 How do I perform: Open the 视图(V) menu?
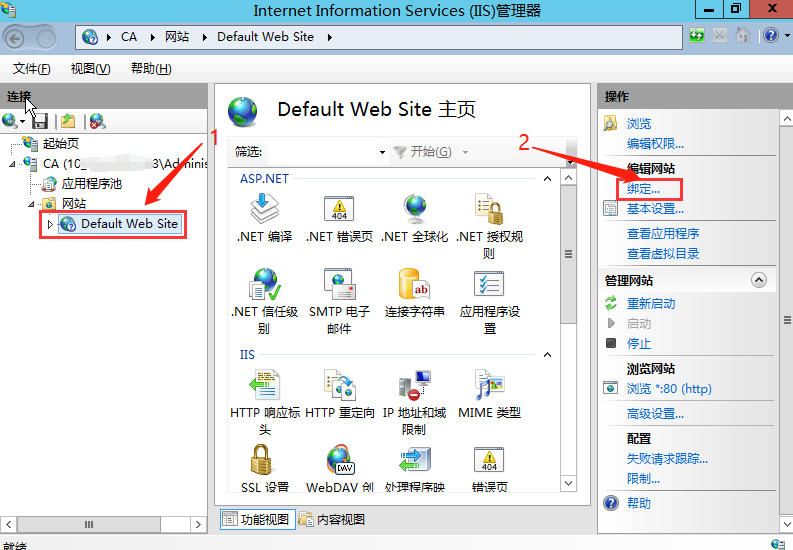[x=91, y=68]
